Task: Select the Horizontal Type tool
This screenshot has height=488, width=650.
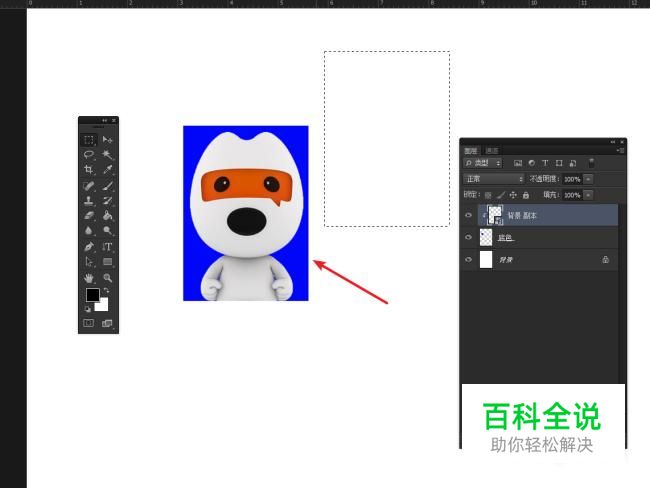Action: (107, 246)
